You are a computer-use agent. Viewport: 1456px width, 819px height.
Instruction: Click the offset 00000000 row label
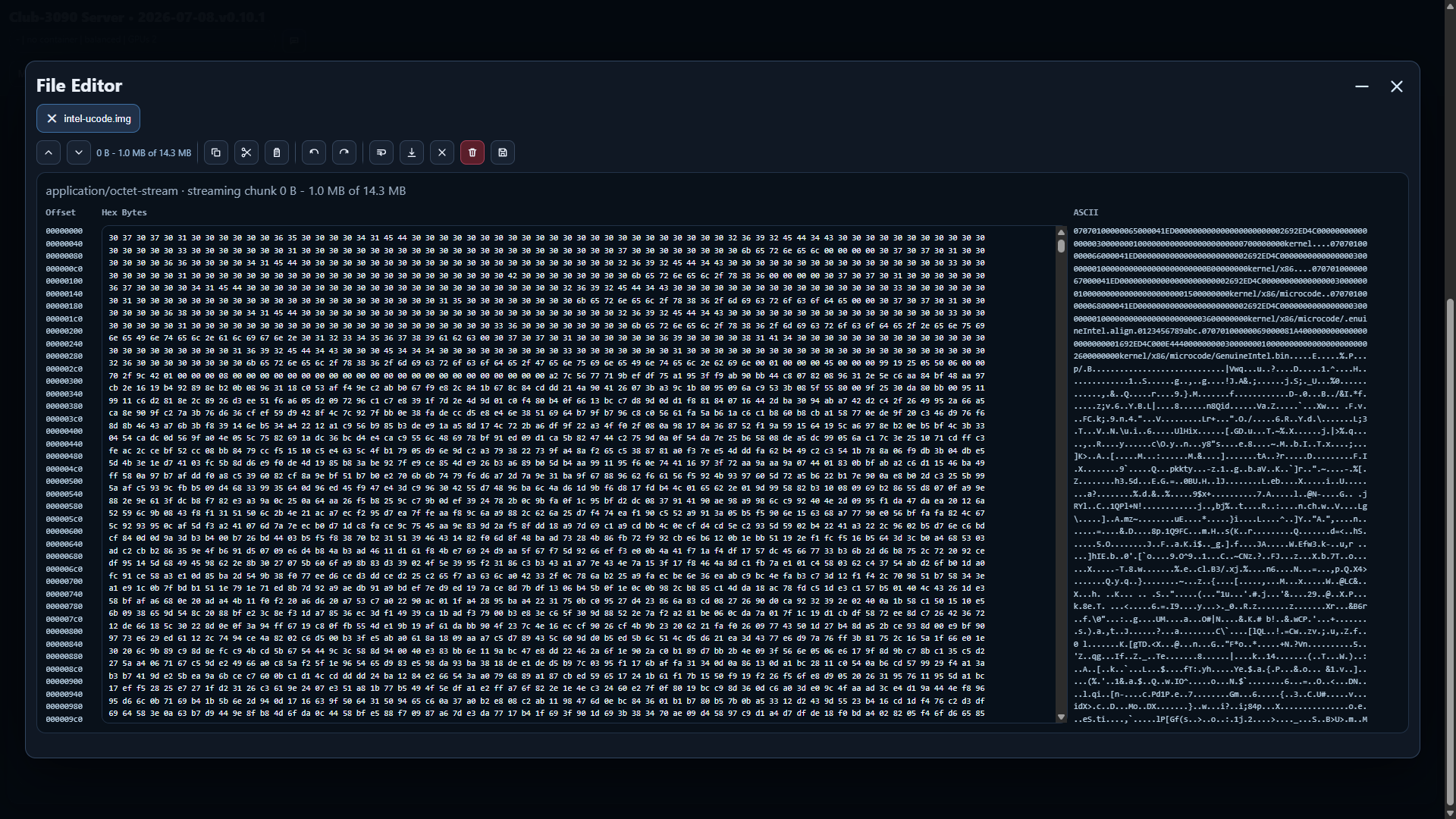(x=64, y=231)
